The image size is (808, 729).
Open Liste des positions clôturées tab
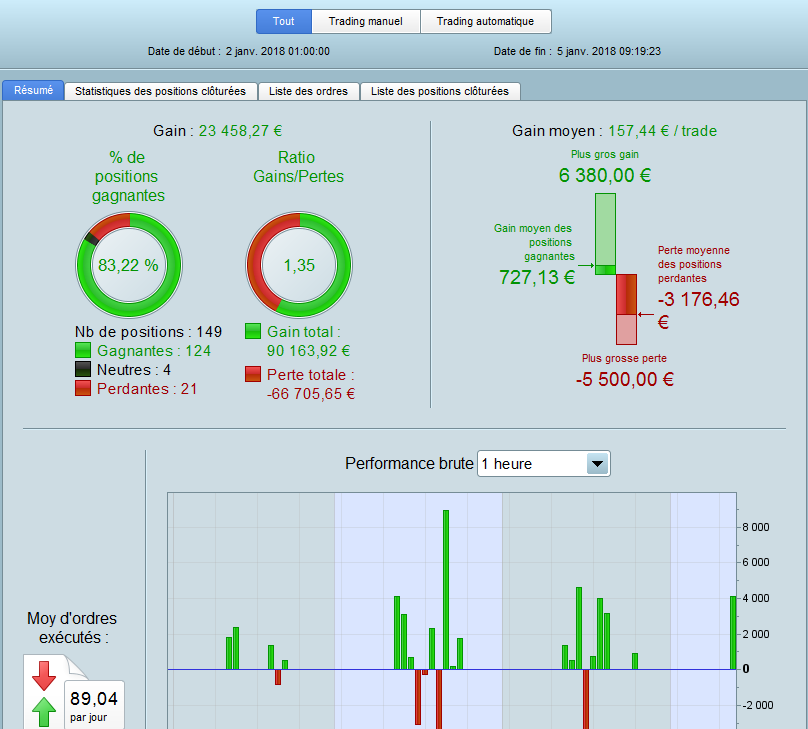[440, 91]
